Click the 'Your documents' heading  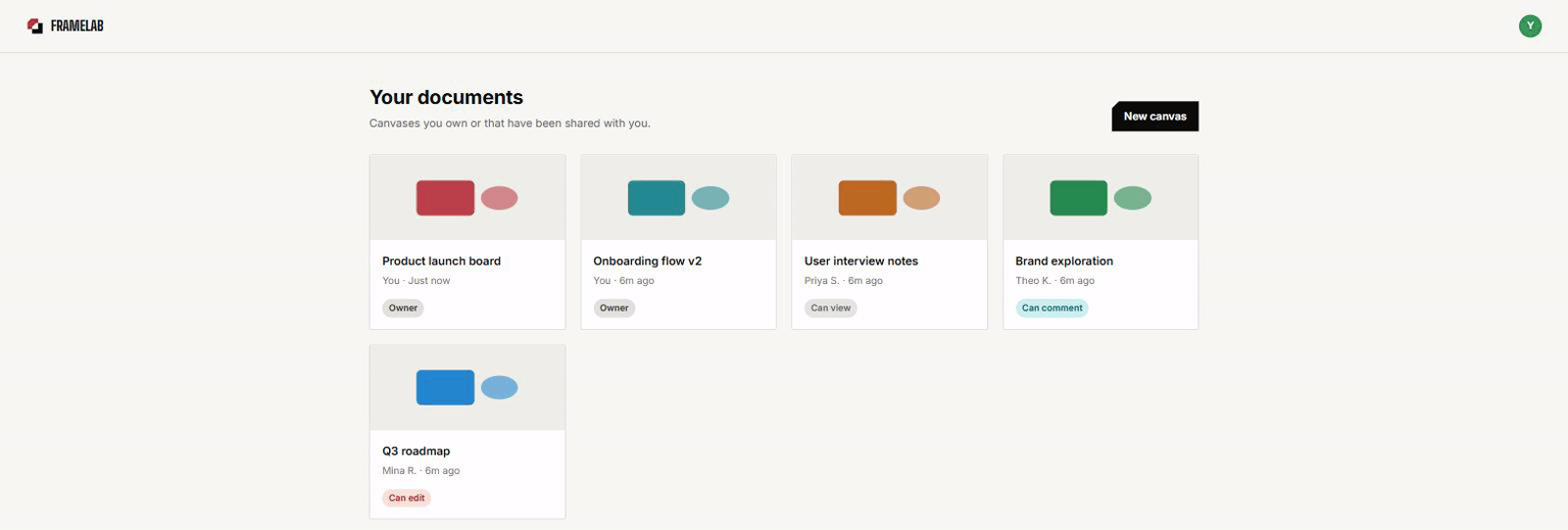point(446,97)
